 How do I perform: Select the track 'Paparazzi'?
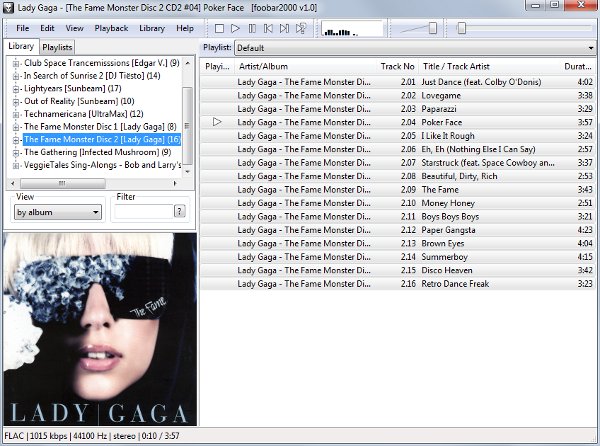(x=397, y=109)
